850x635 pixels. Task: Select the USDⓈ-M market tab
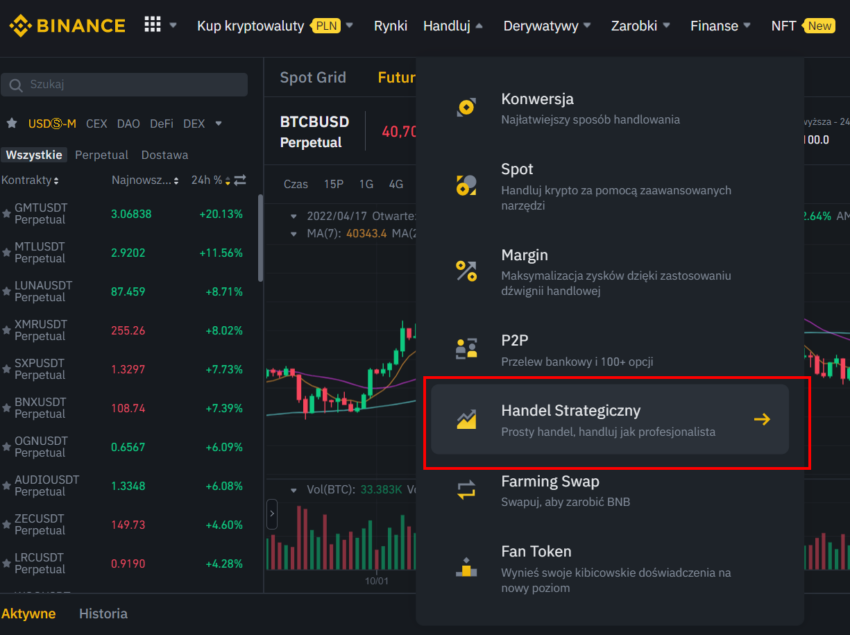click(x=52, y=124)
